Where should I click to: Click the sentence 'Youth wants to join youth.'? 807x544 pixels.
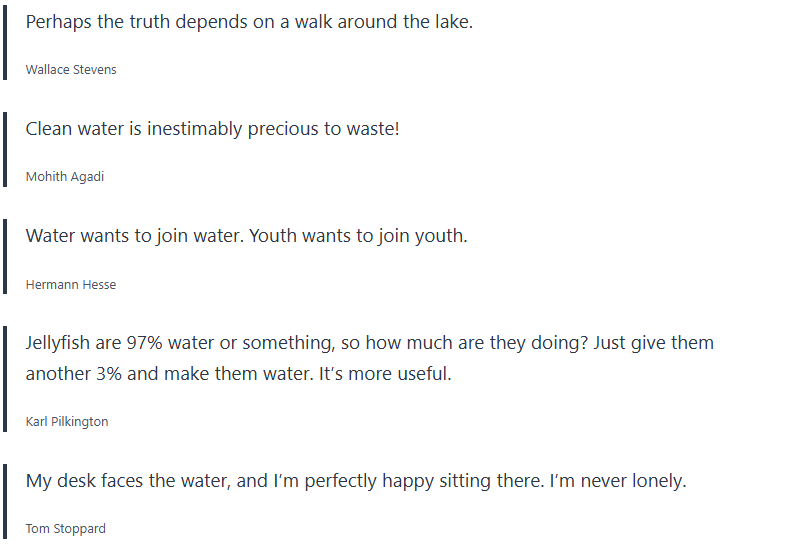click(x=358, y=236)
